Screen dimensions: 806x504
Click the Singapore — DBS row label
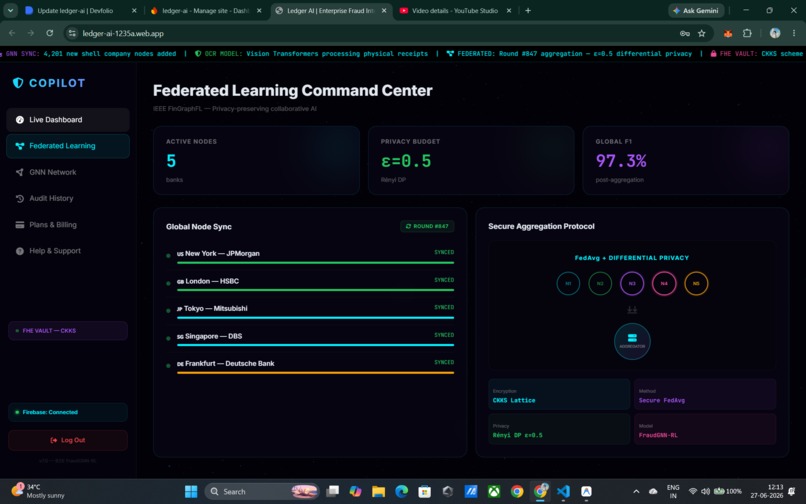209,336
